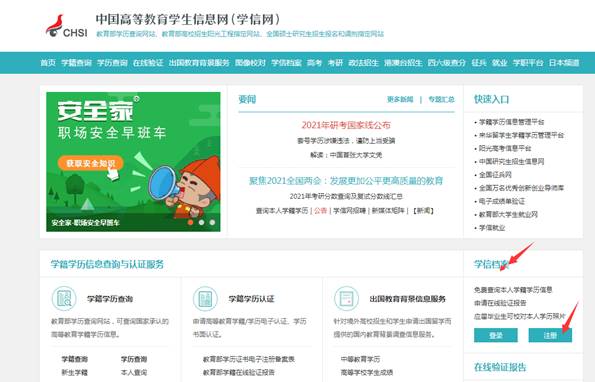This screenshot has height=382, width=595.
Task: Open 日本频道 in the navigation bar
Action: (x=564, y=63)
